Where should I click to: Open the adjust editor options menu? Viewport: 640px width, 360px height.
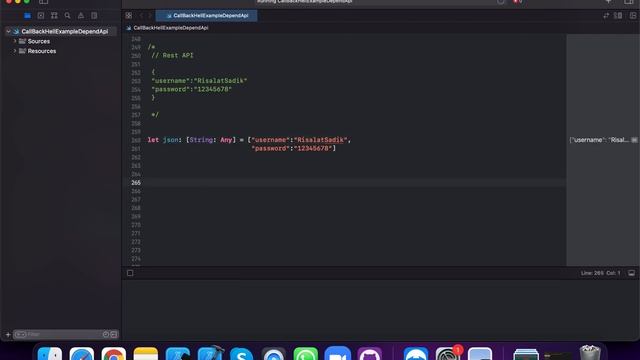pos(618,16)
